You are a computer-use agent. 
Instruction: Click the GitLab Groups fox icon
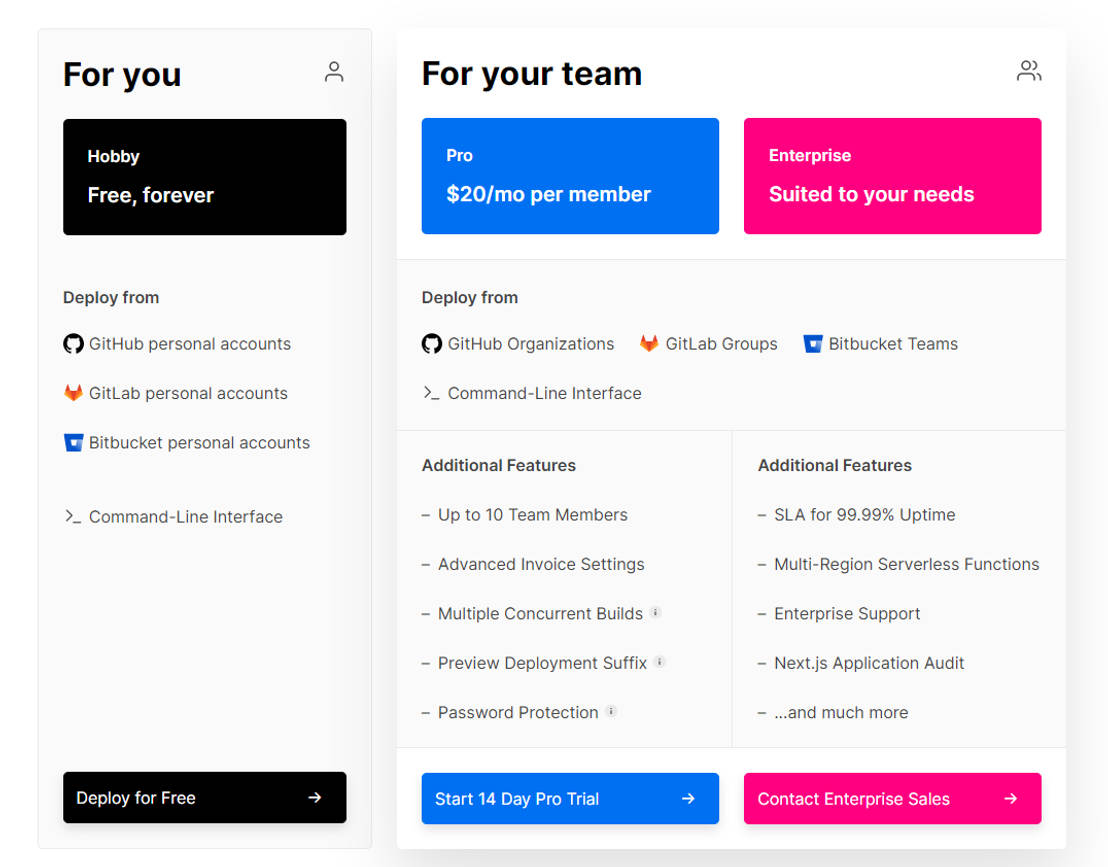[649, 344]
